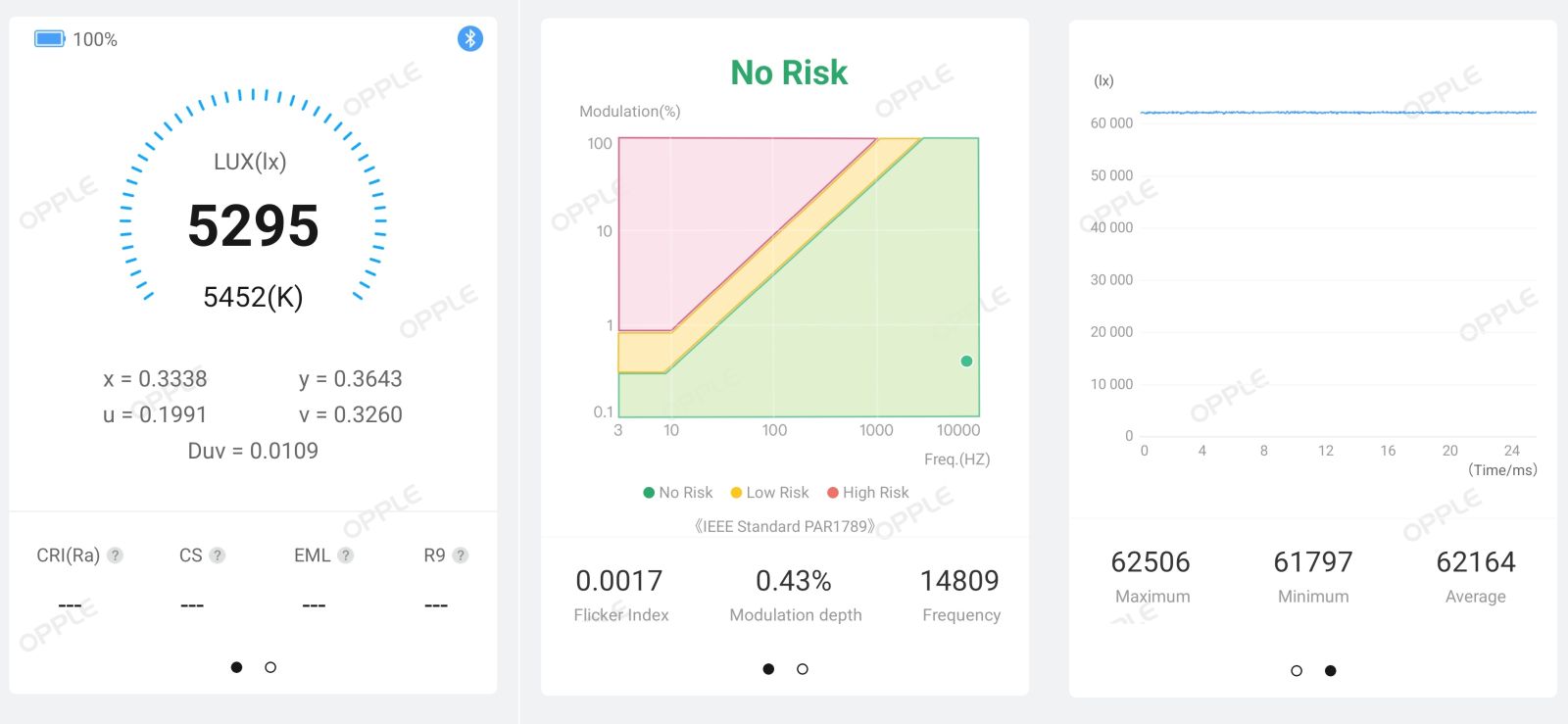This screenshot has height=724, width=1568.
Task: Switch to second page dot on LUX panel
Action: 270,667
